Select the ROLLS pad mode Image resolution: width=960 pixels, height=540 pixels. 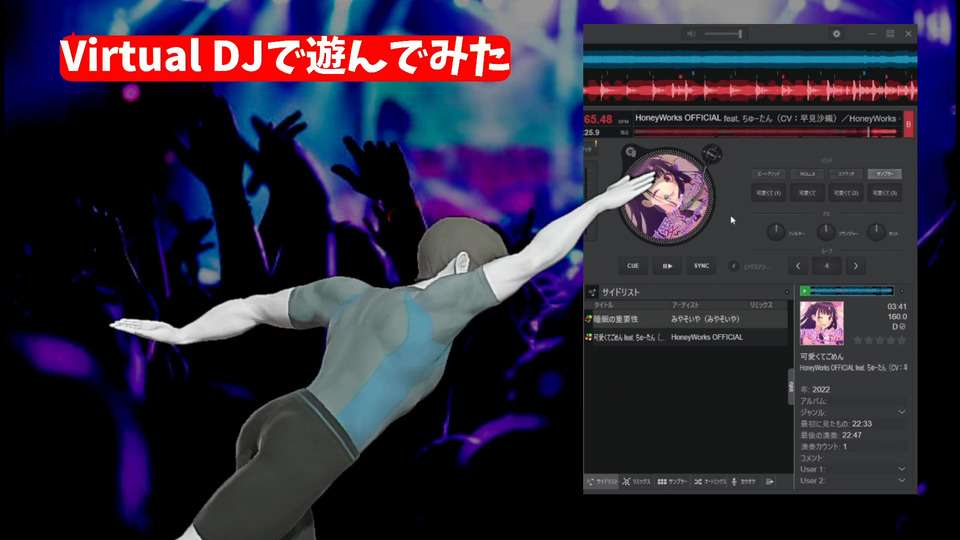[x=807, y=174]
